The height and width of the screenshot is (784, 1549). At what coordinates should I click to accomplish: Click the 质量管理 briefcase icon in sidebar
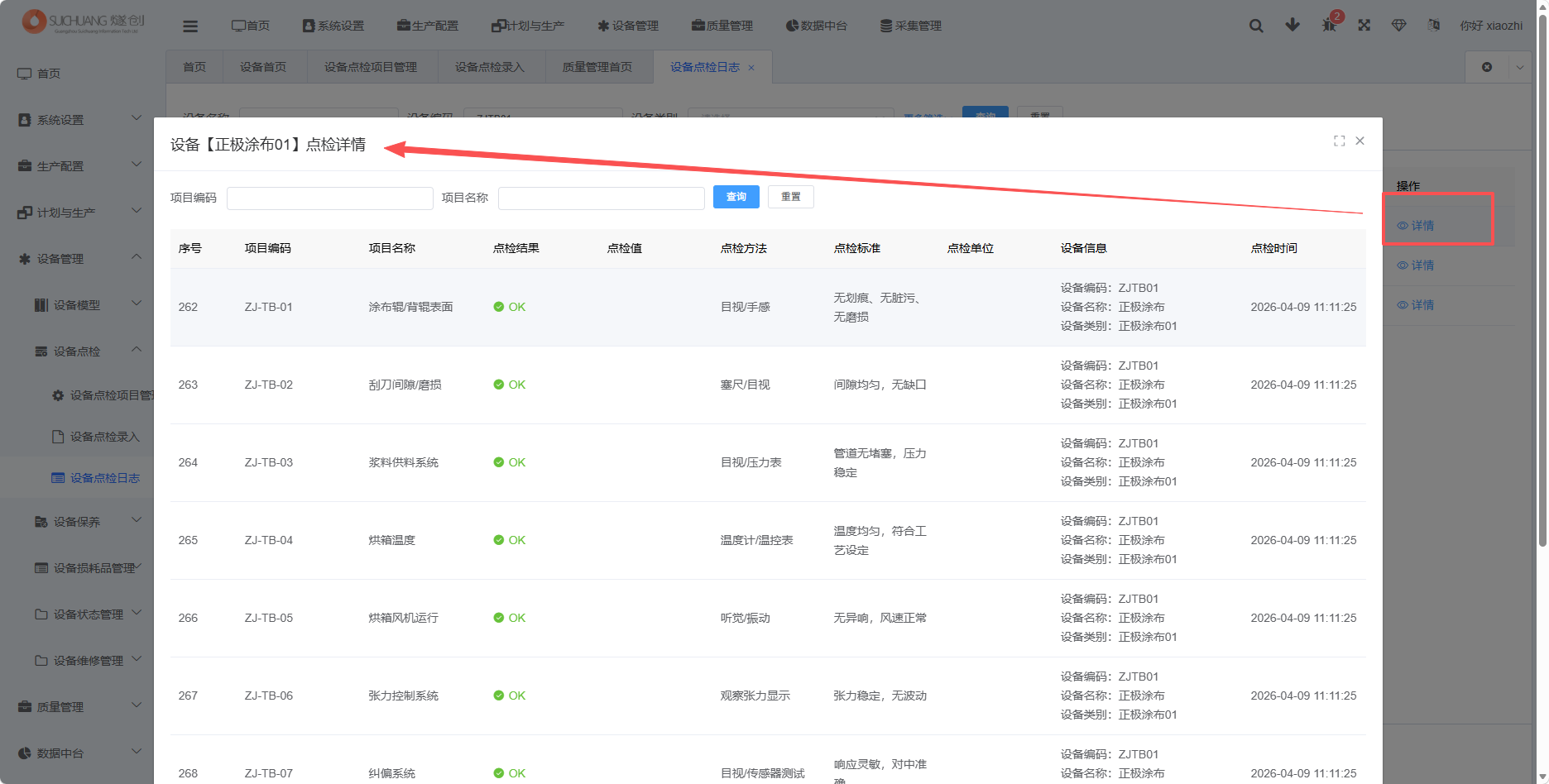[24, 707]
